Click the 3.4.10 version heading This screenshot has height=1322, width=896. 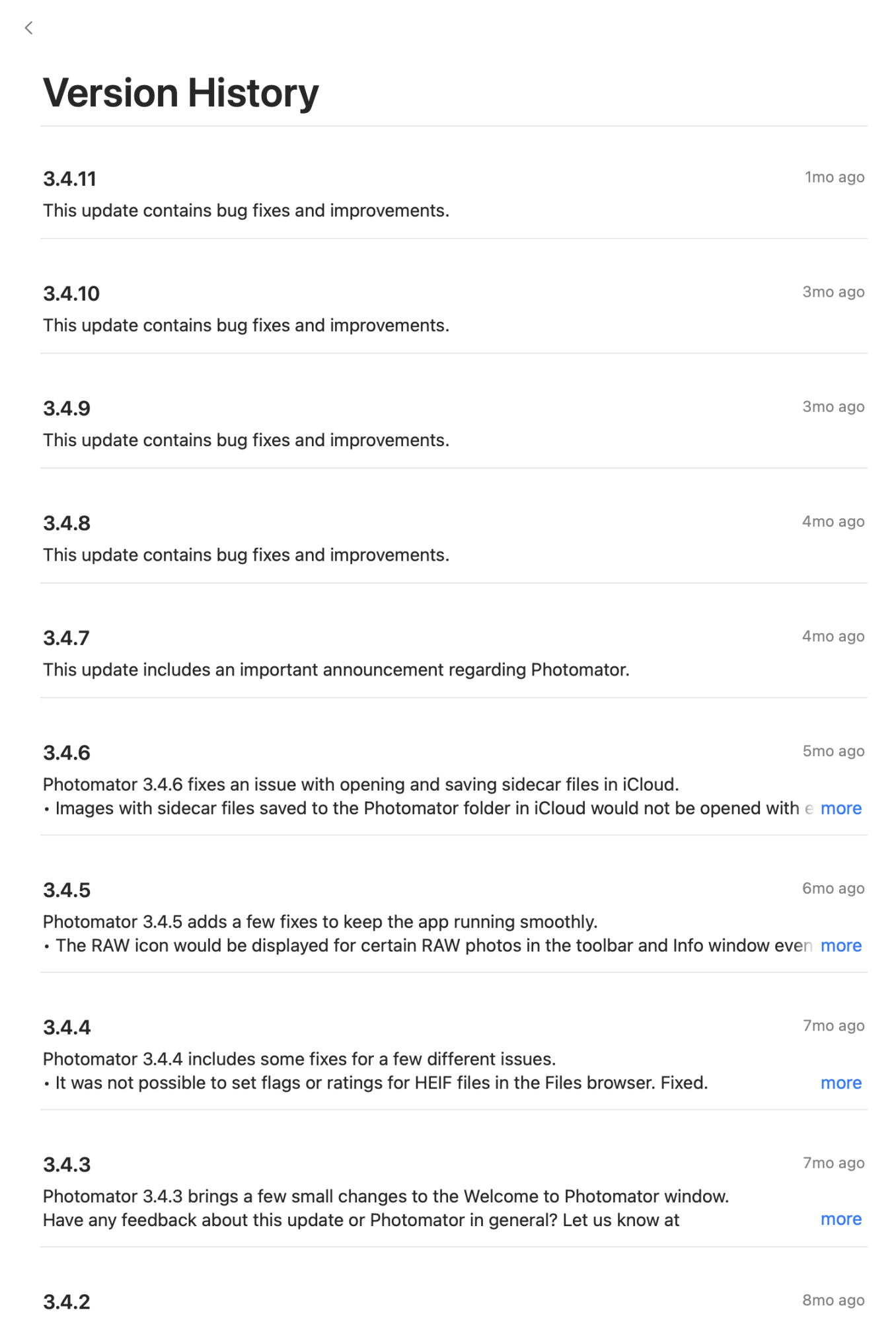71,293
